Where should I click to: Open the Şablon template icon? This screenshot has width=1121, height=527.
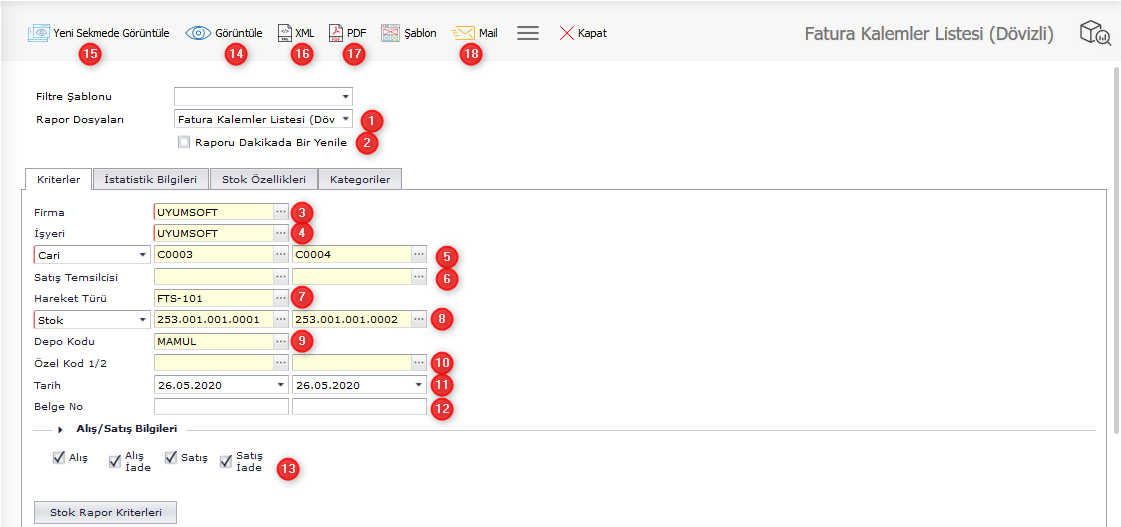click(390, 33)
